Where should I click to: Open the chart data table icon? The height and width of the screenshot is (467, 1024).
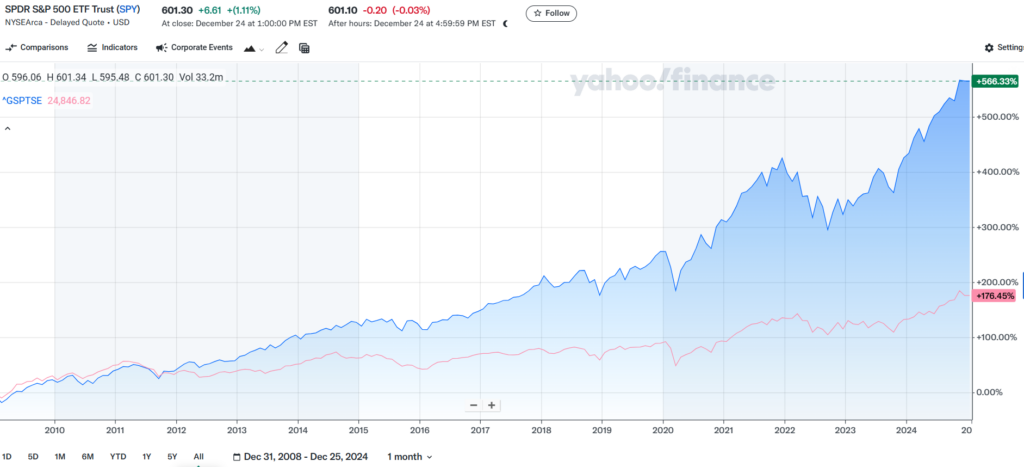304,47
